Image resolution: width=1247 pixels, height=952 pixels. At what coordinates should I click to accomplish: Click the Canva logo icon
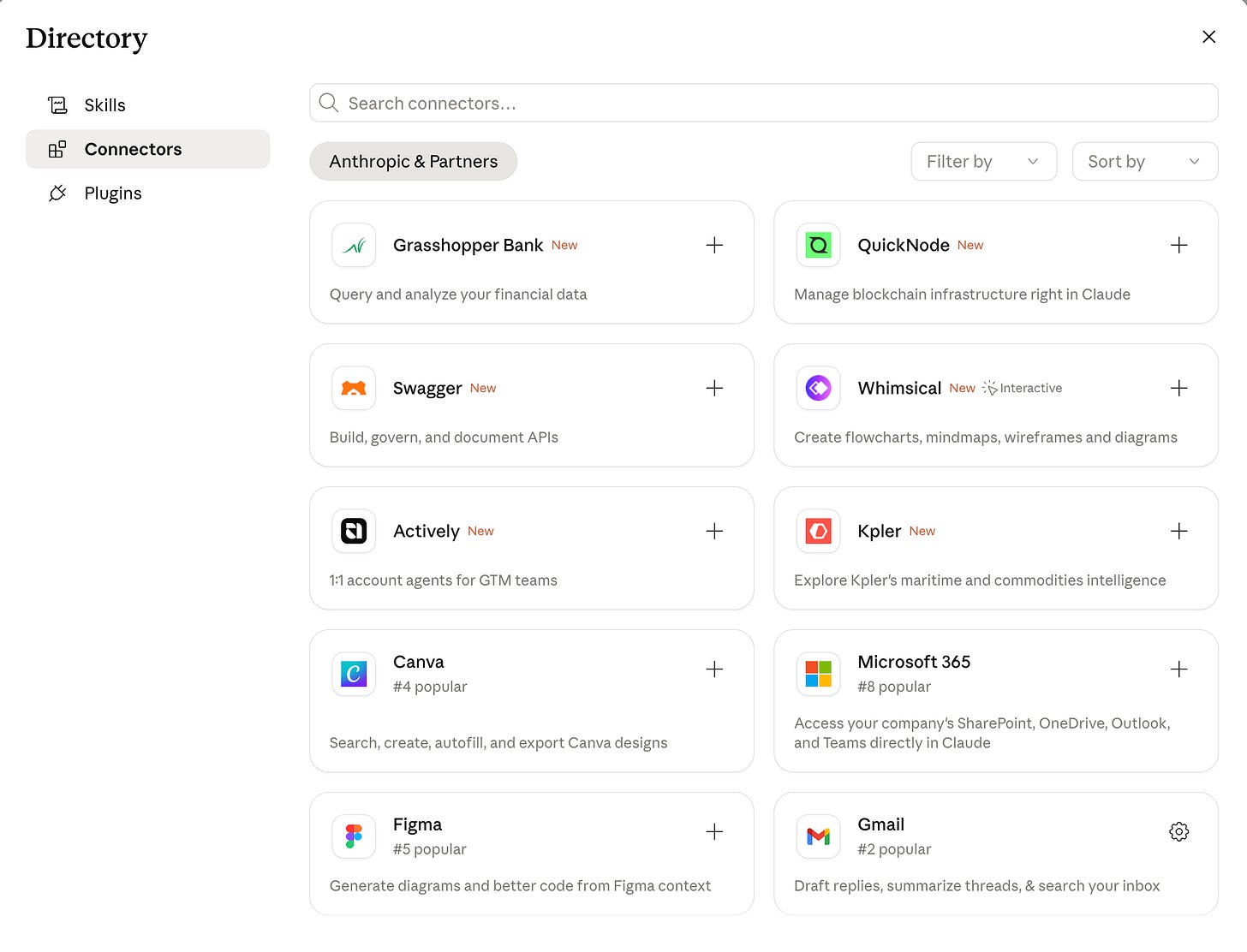pyautogui.click(x=354, y=674)
